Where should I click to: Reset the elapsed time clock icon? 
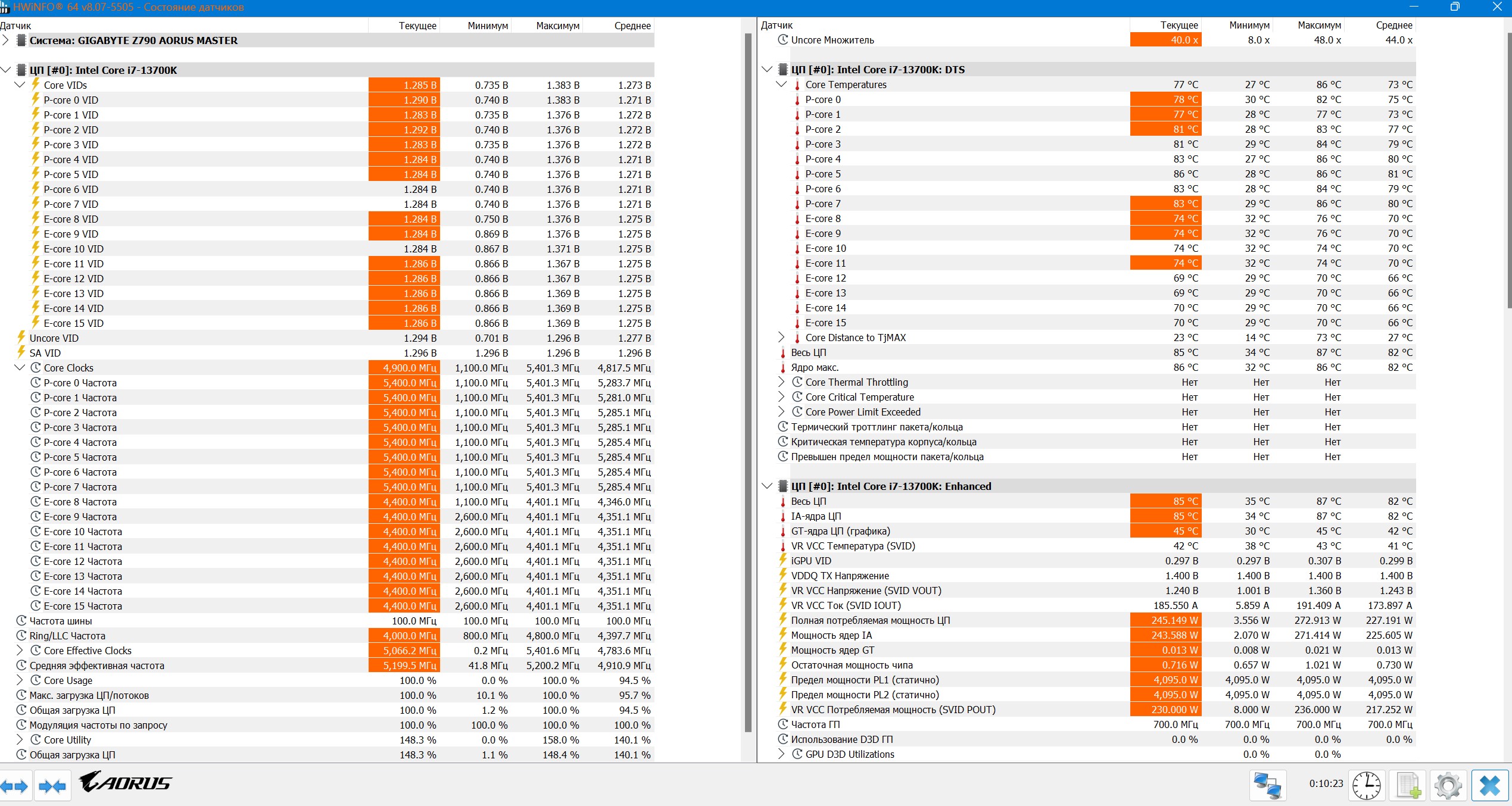(x=1366, y=786)
